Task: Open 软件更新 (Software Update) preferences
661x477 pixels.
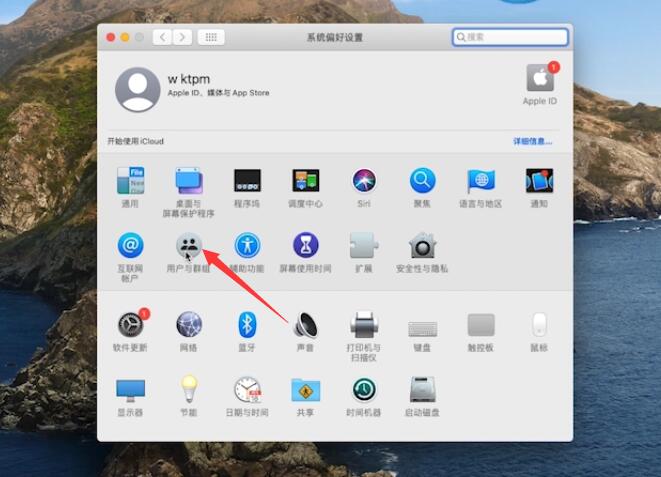Action: (131, 324)
